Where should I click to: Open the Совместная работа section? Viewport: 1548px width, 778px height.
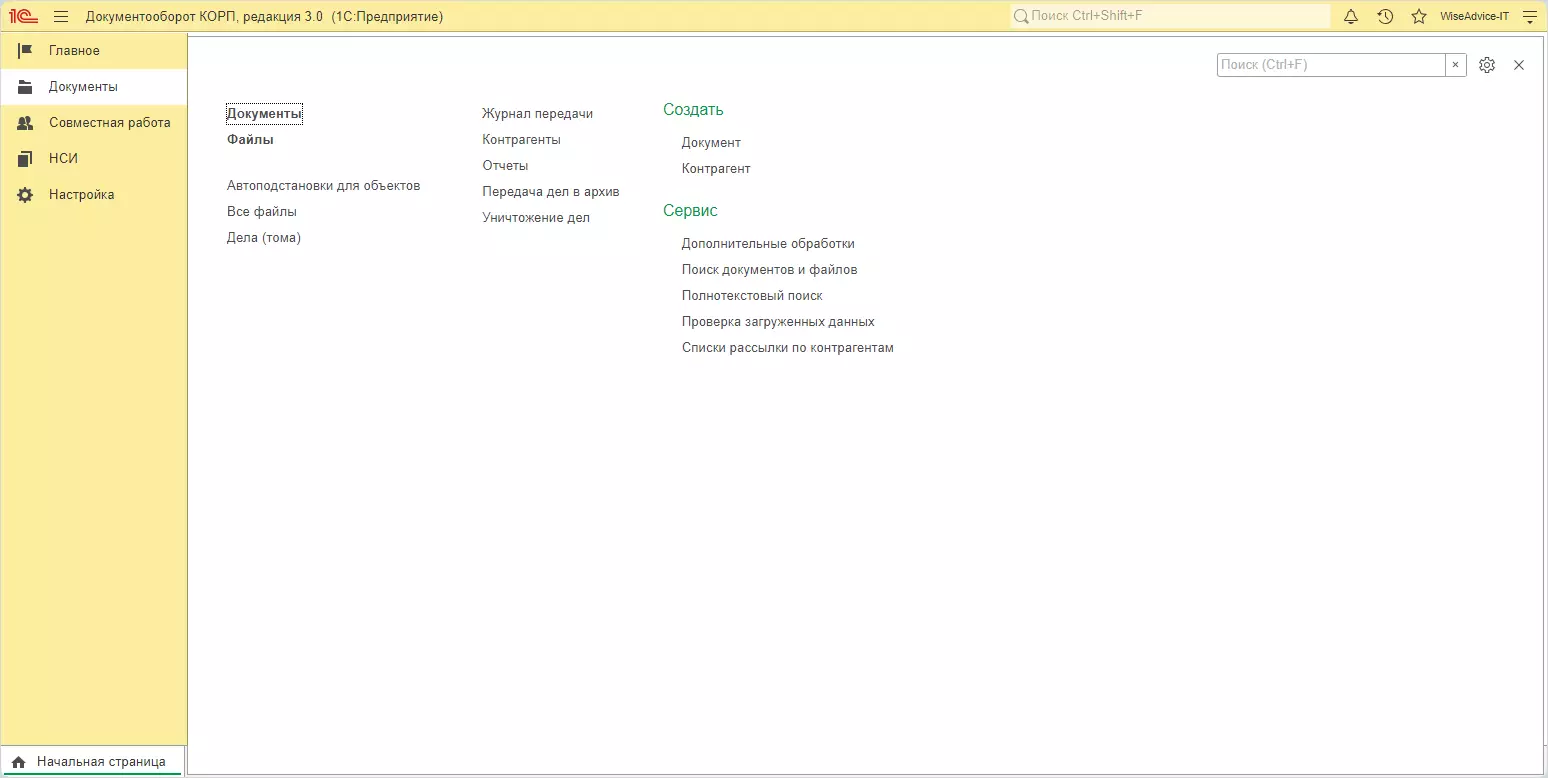coord(93,123)
